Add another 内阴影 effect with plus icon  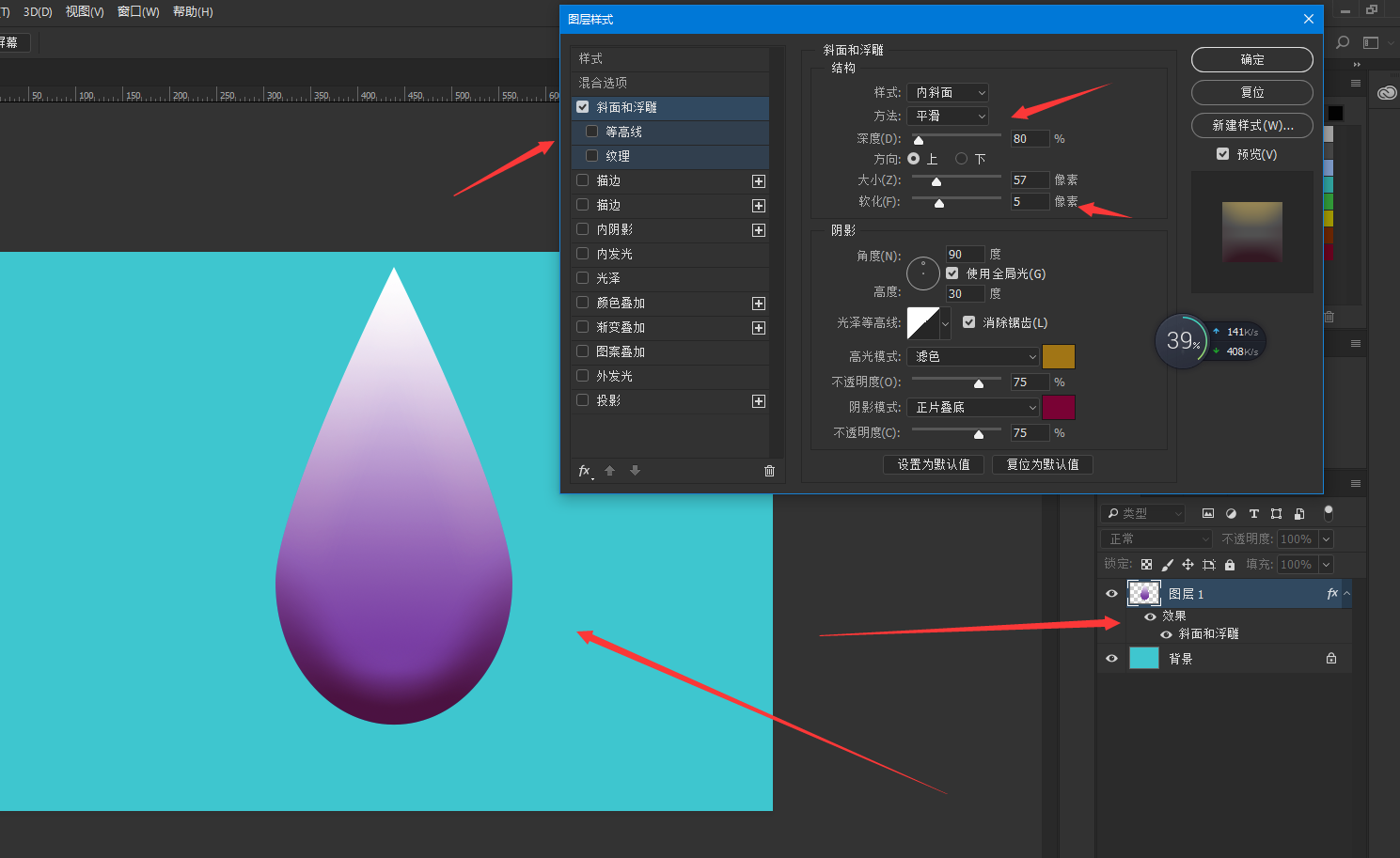pyautogui.click(x=759, y=230)
